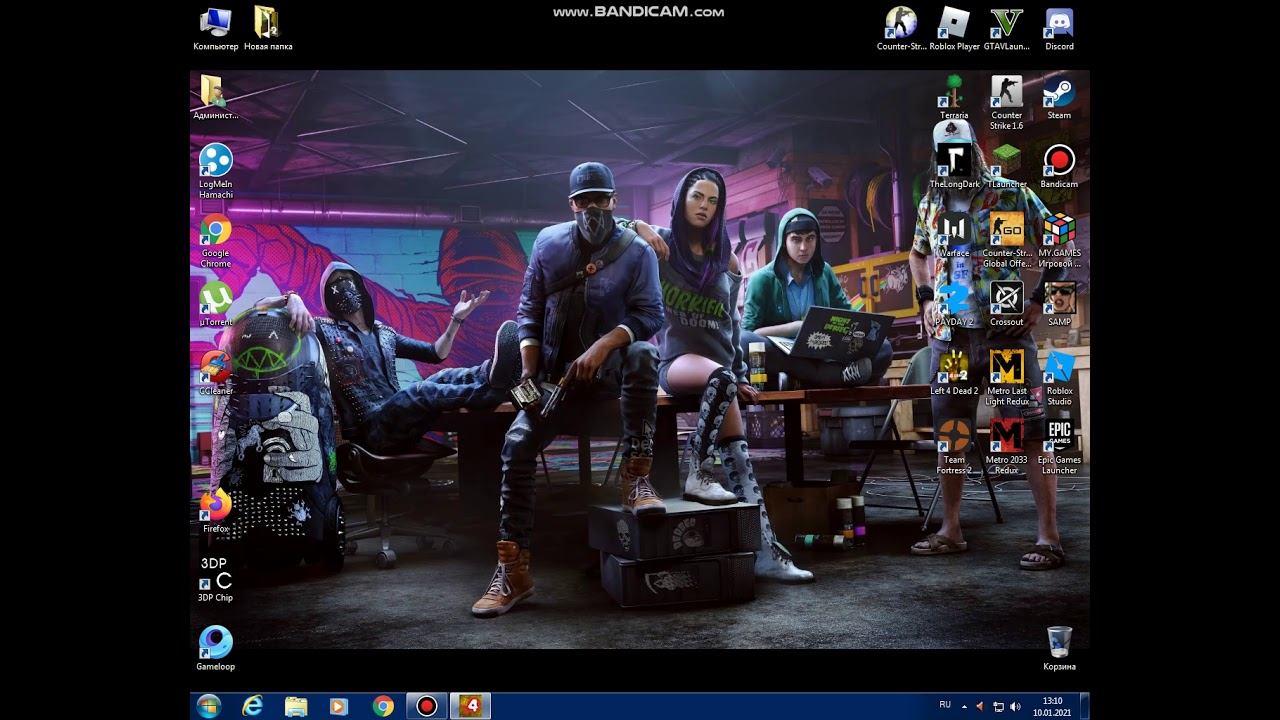Launch GTAVLauncher shortcut
Viewport: 1280px width, 720px height.
point(1006,29)
